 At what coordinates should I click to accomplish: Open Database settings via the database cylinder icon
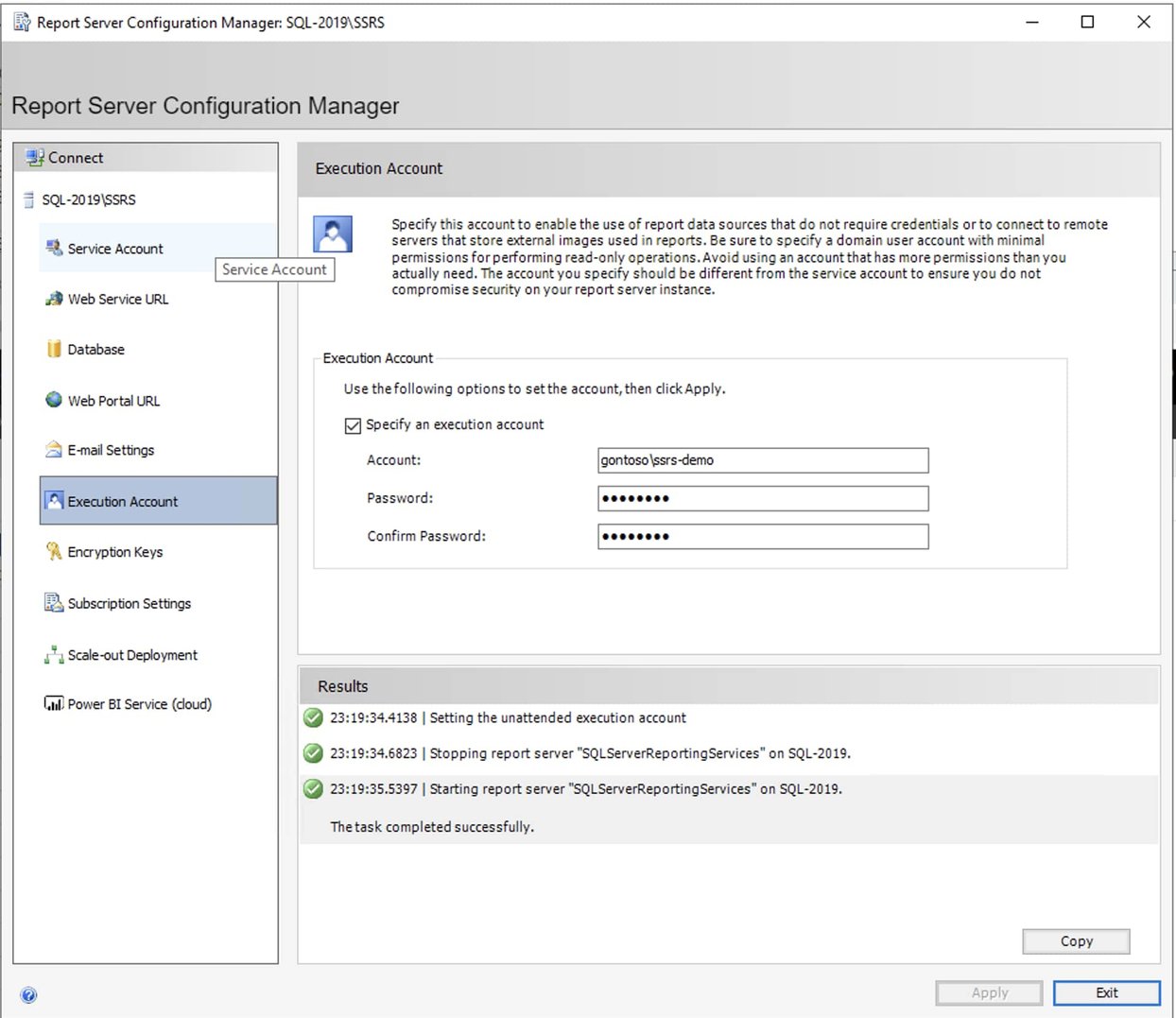(x=54, y=349)
